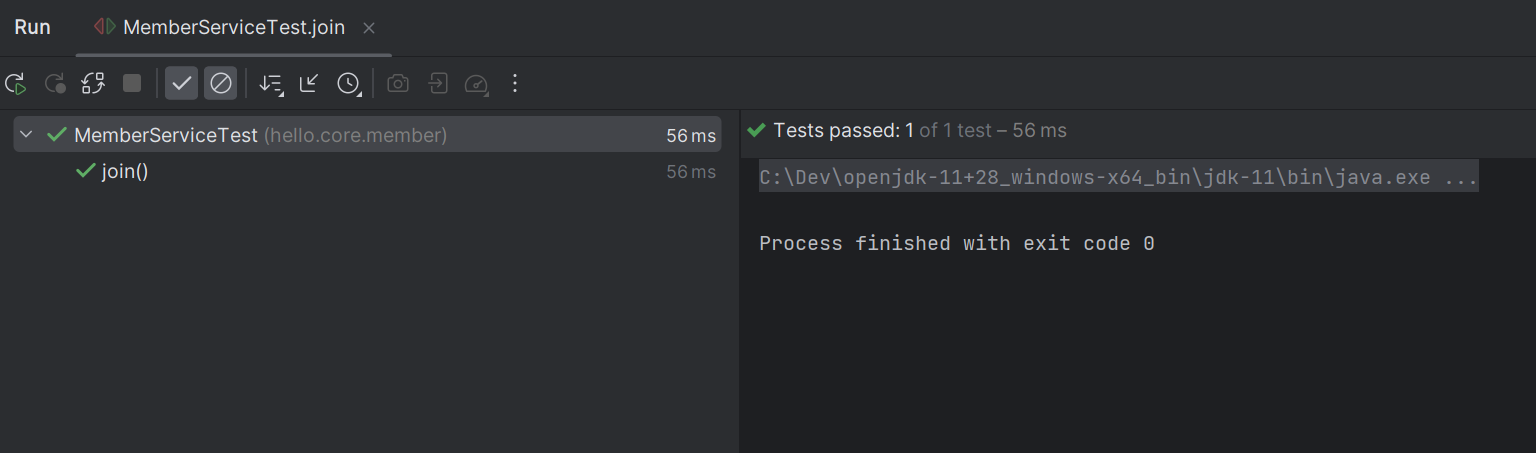The width and height of the screenshot is (1536, 453).
Task: Rerun the MemberServiceTest.join test
Action: 15,84
